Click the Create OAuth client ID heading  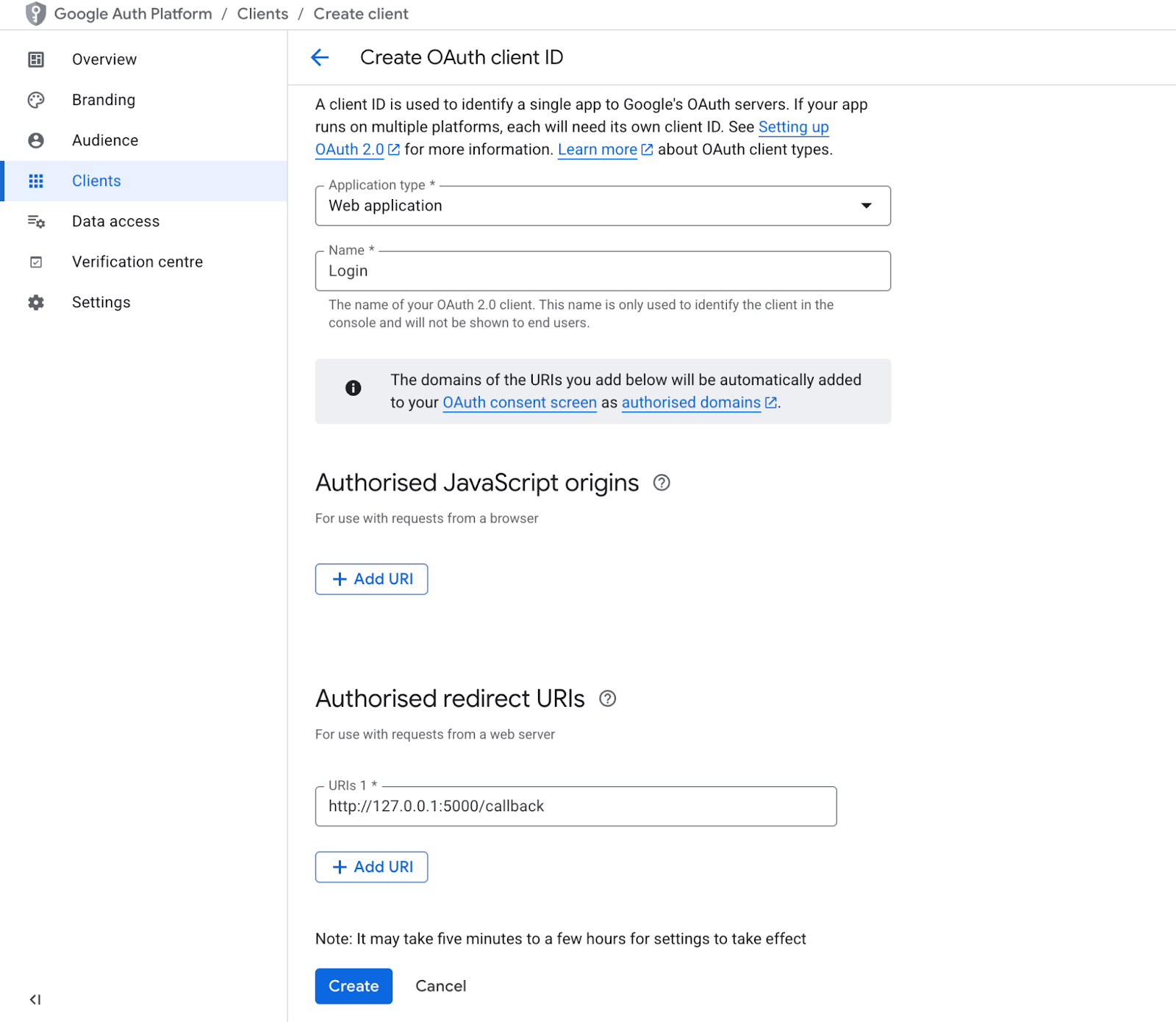[462, 57]
